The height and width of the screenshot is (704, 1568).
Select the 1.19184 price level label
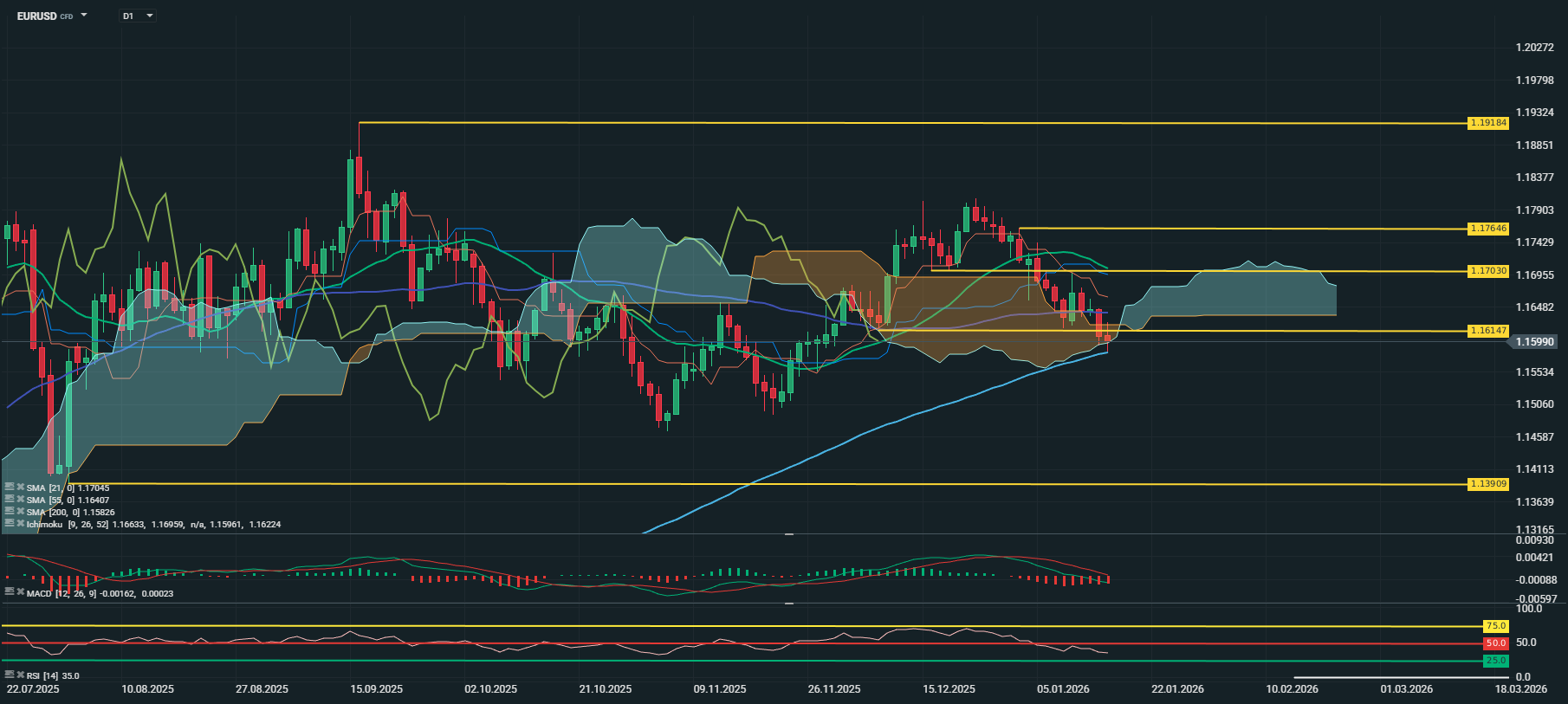coord(1488,123)
